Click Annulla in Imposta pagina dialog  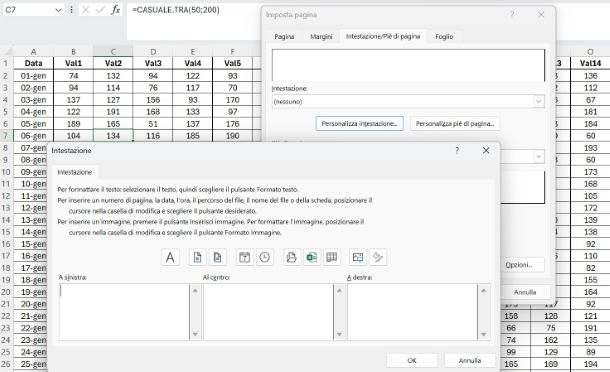[525, 292]
